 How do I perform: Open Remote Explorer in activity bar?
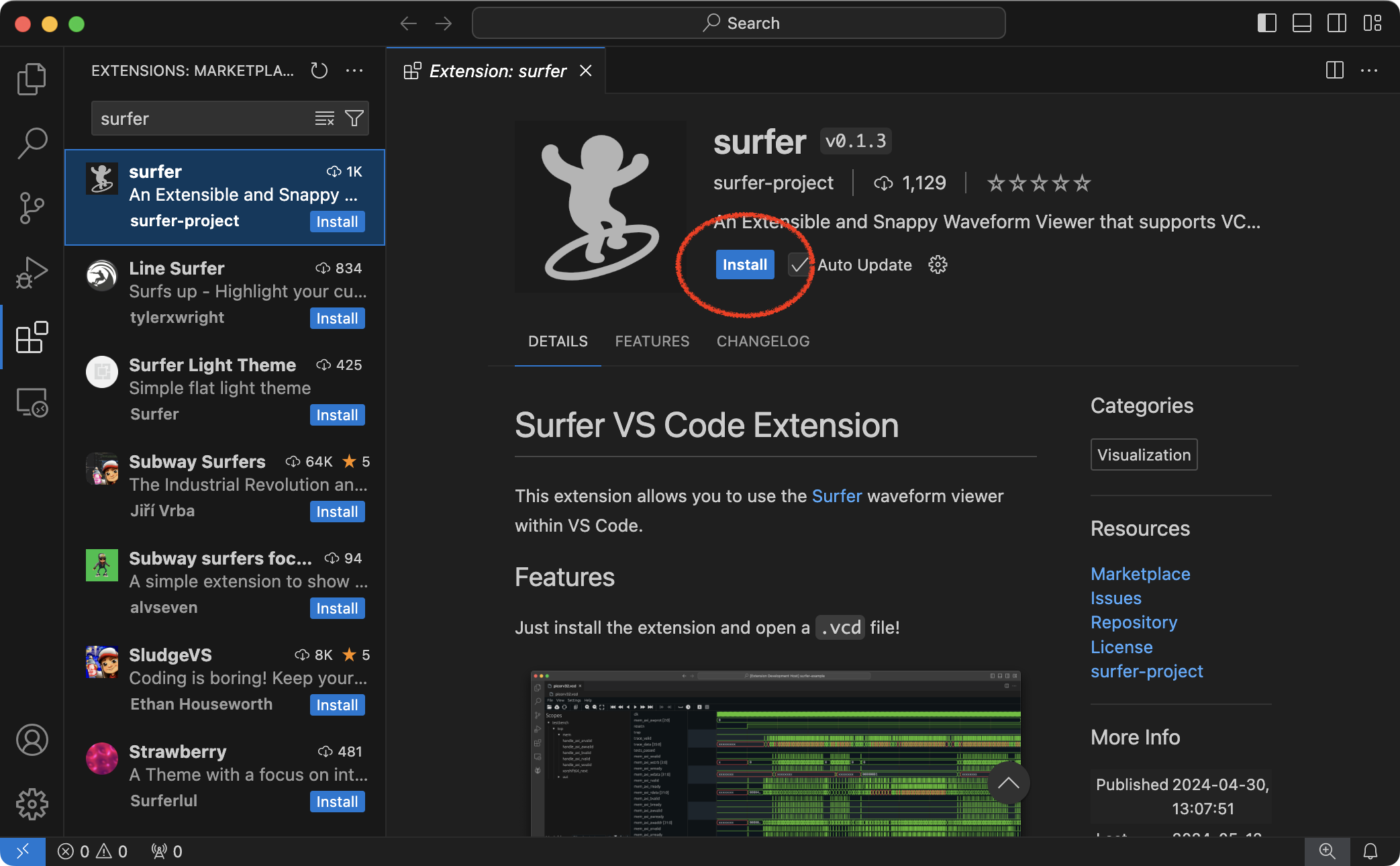tap(32, 403)
